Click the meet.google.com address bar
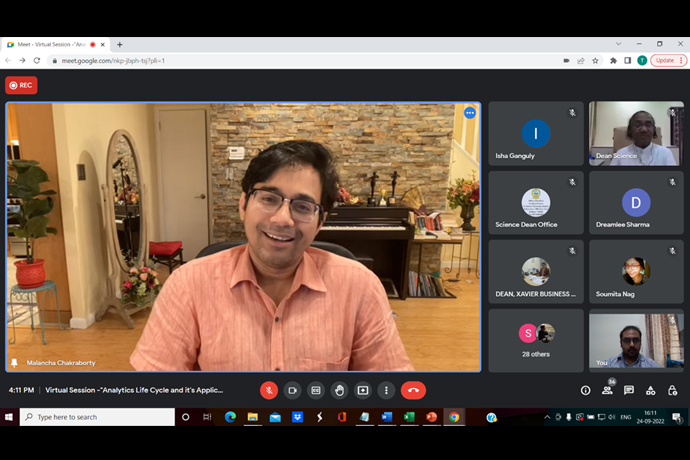Viewport: 690px width, 460px height. coord(300,60)
